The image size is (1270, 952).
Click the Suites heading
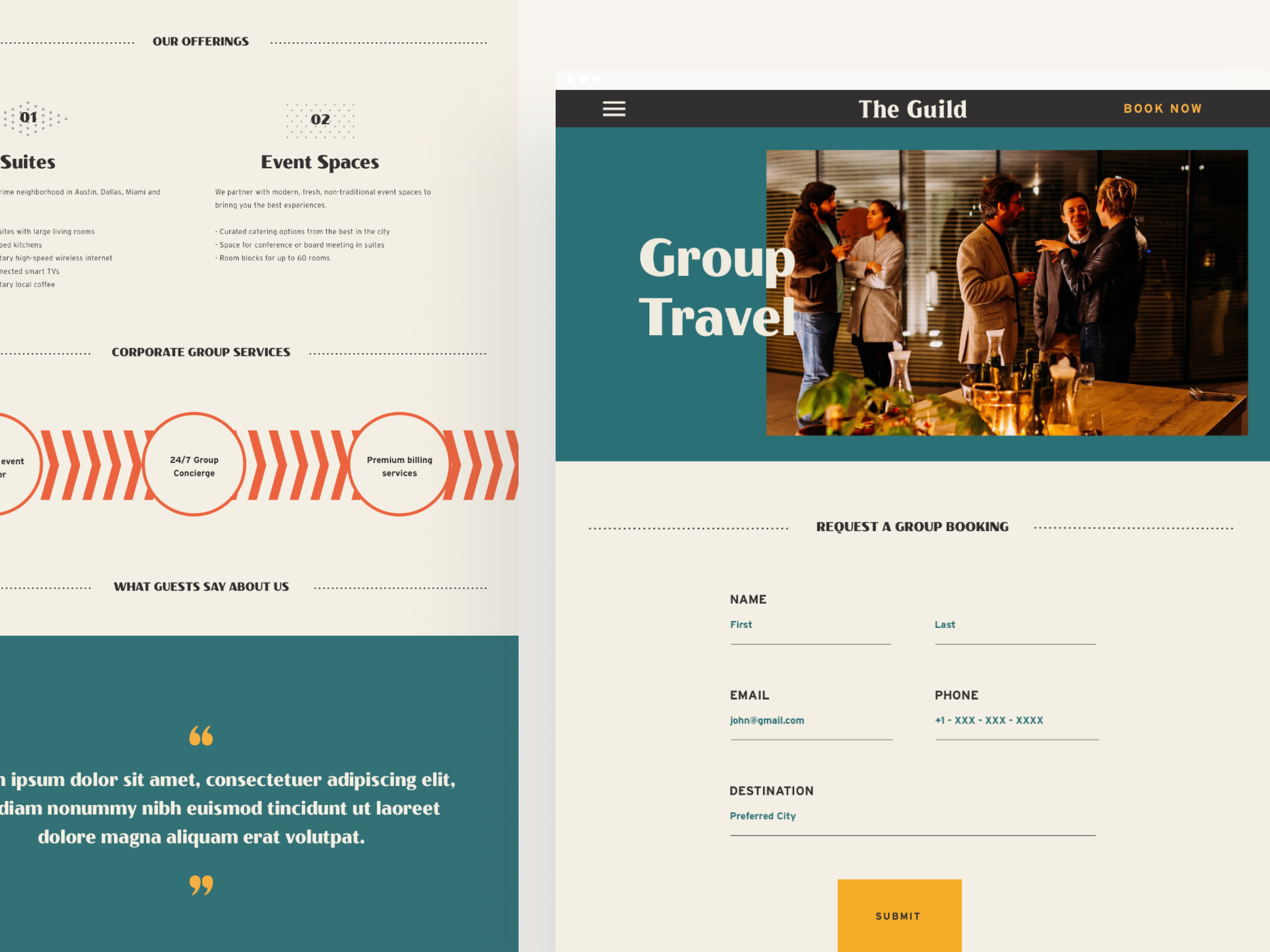point(27,162)
